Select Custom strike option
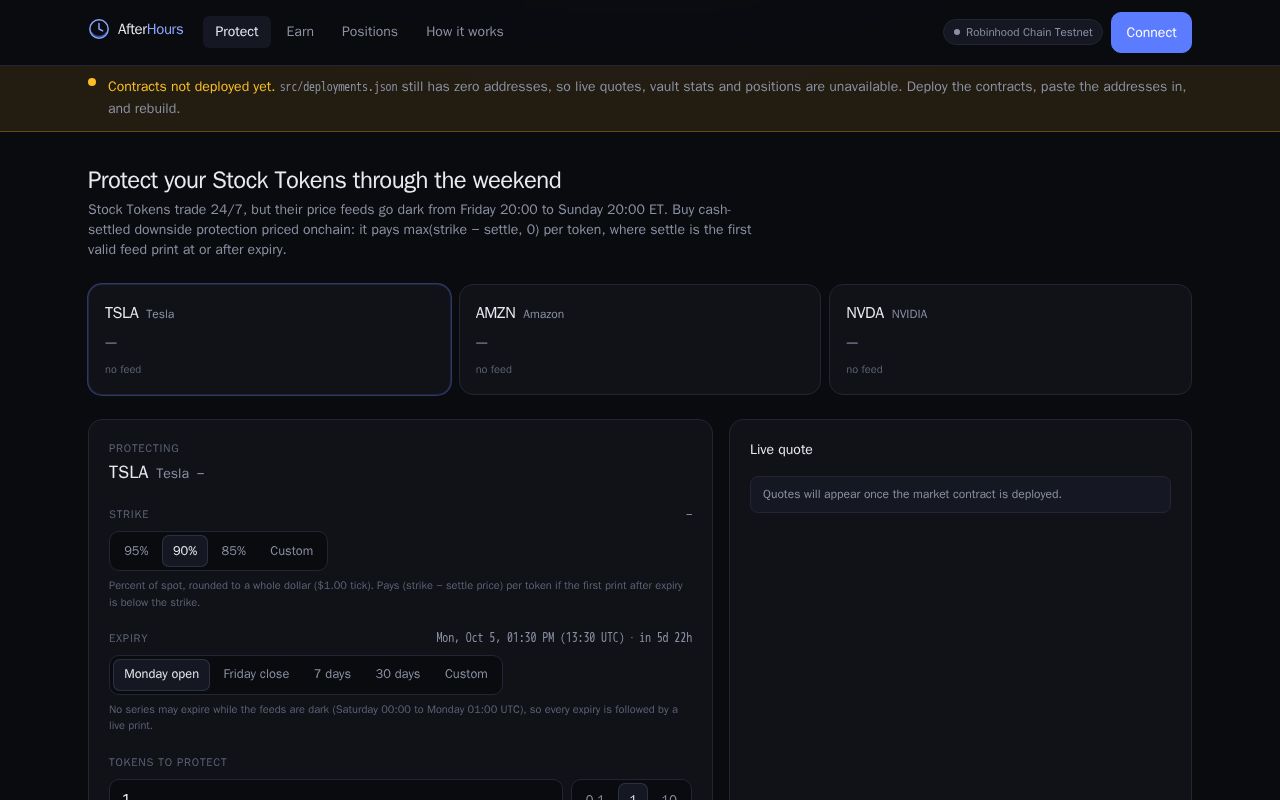Viewport: 1280px width, 800px height. (x=291, y=551)
